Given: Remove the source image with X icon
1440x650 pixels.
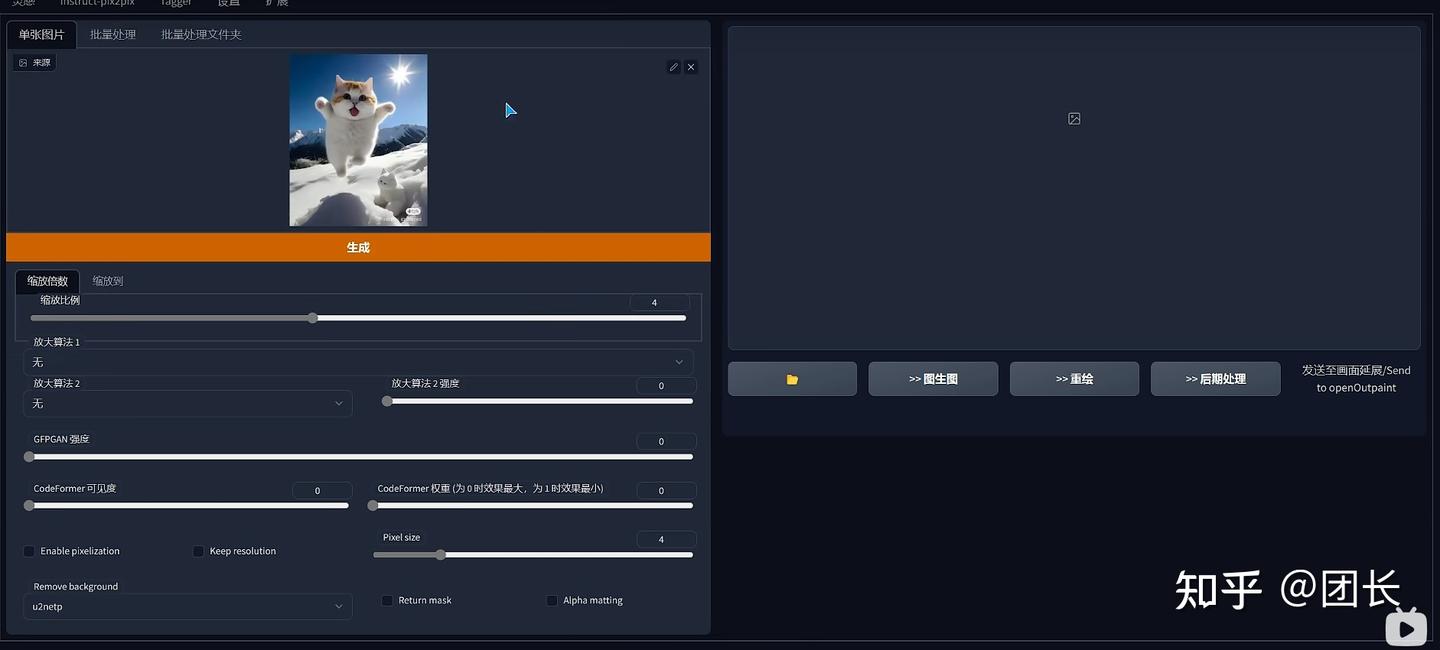Looking at the screenshot, I should point(691,67).
